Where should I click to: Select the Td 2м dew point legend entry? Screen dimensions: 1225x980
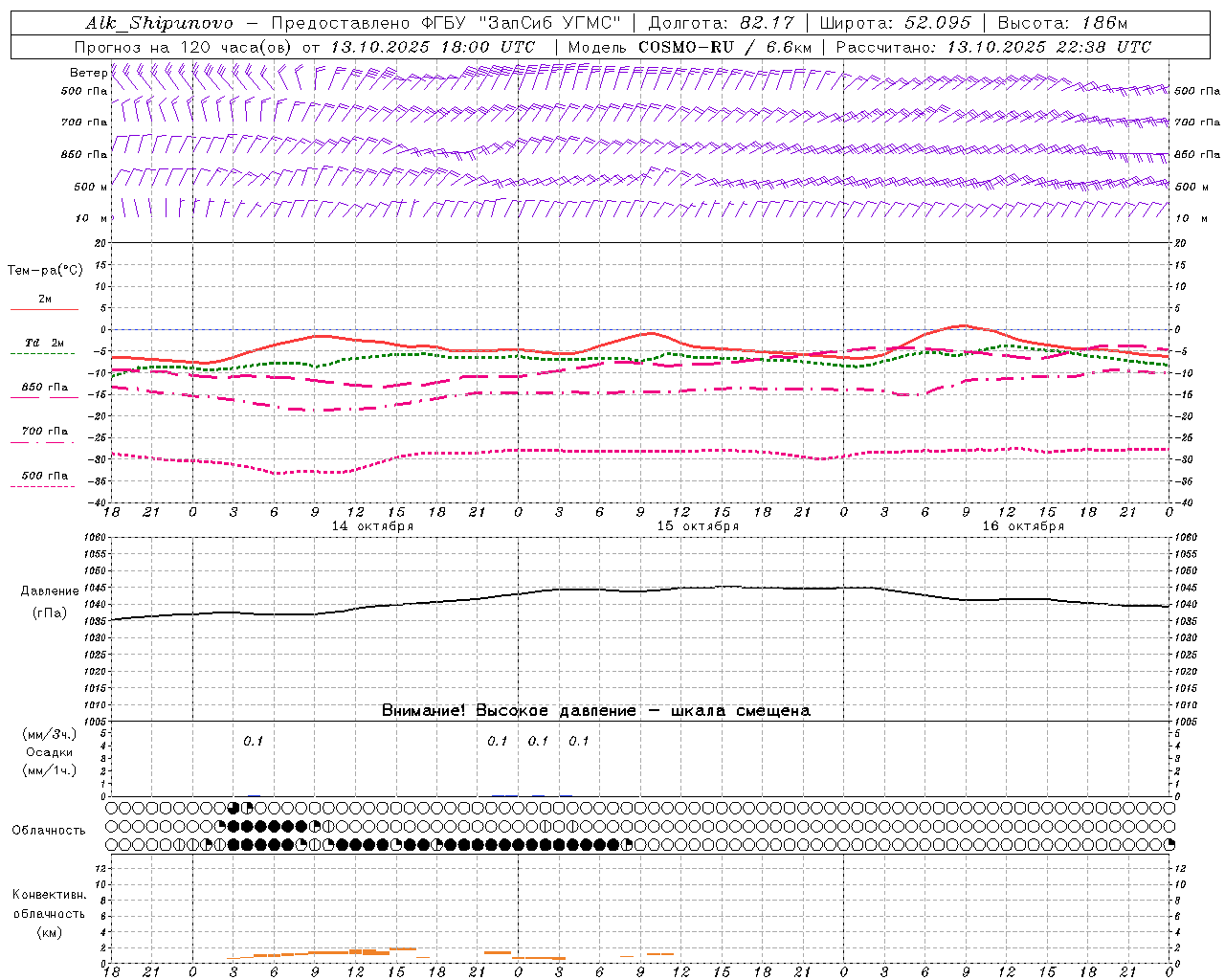pos(45,343)
